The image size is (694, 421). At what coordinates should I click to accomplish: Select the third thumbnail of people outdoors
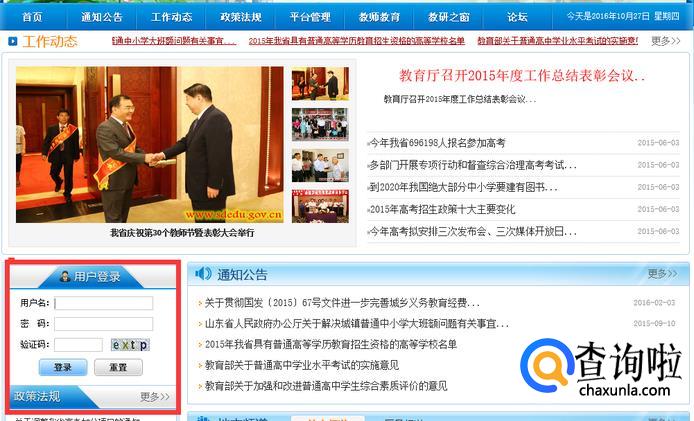(320, 166)
